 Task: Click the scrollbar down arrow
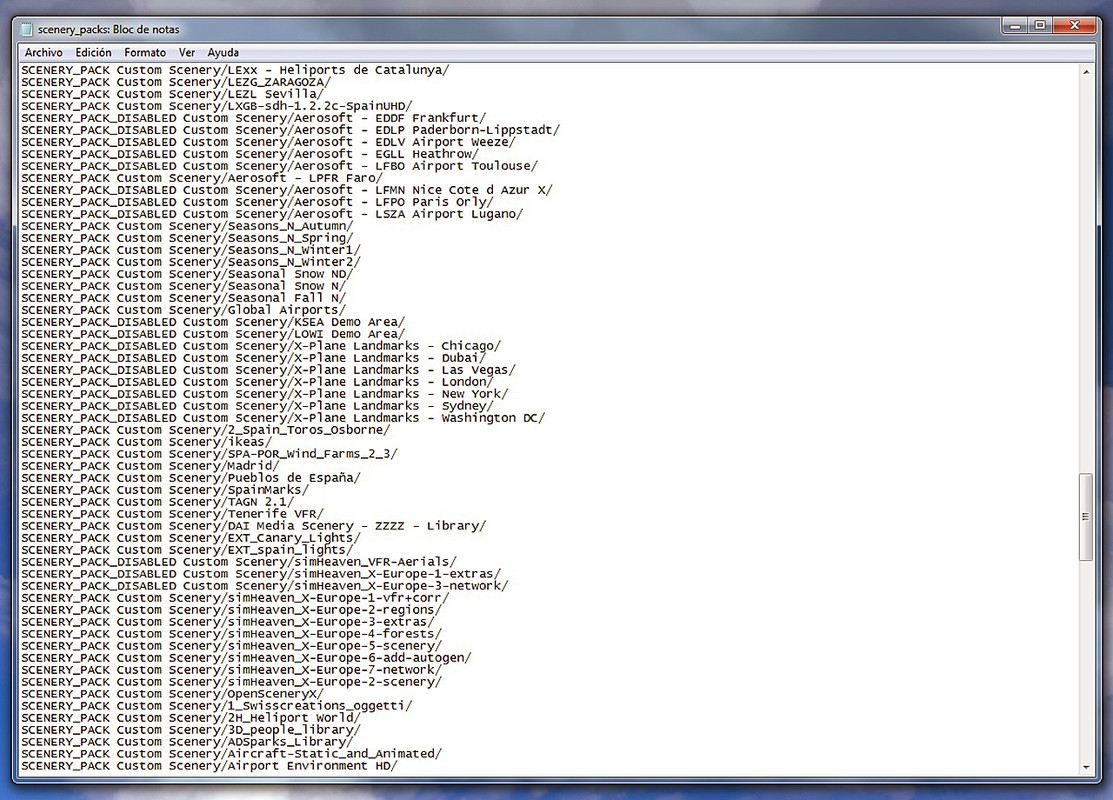tap(1086, 767)
